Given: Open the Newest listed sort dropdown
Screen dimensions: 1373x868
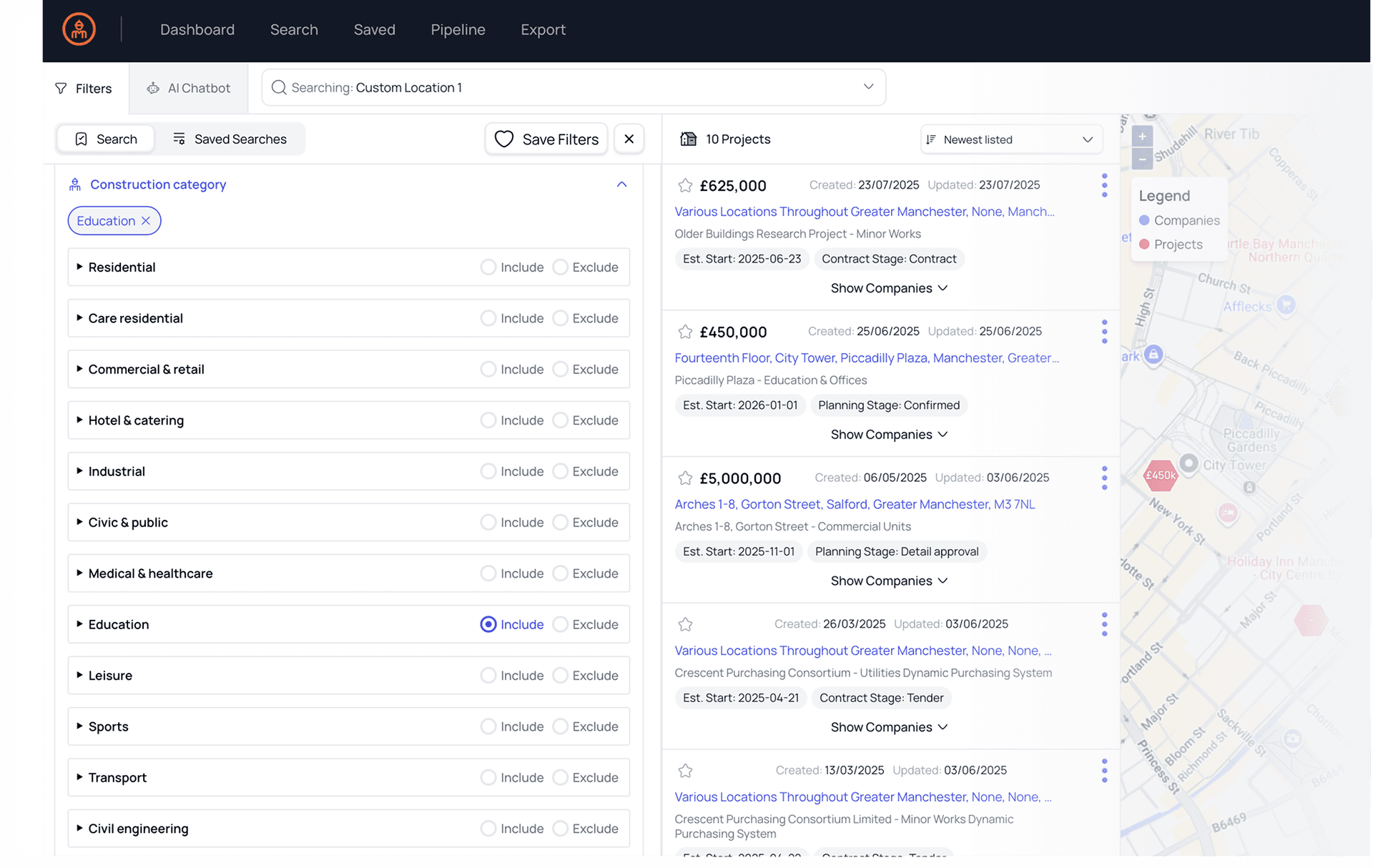Looking at the screenshot, I should (1010, 139).
